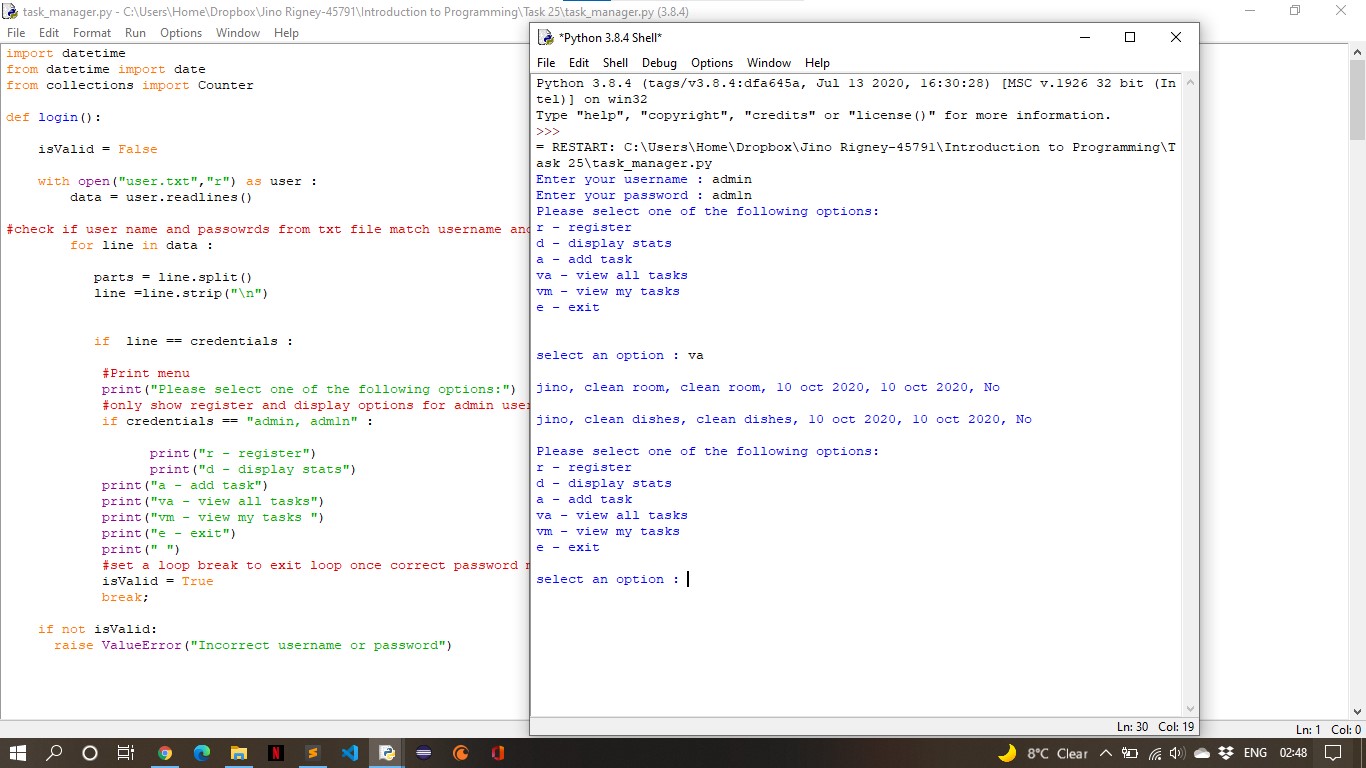Open Options menu in the Python Shell
This screenshot has width=1366, height=768.
712,63
